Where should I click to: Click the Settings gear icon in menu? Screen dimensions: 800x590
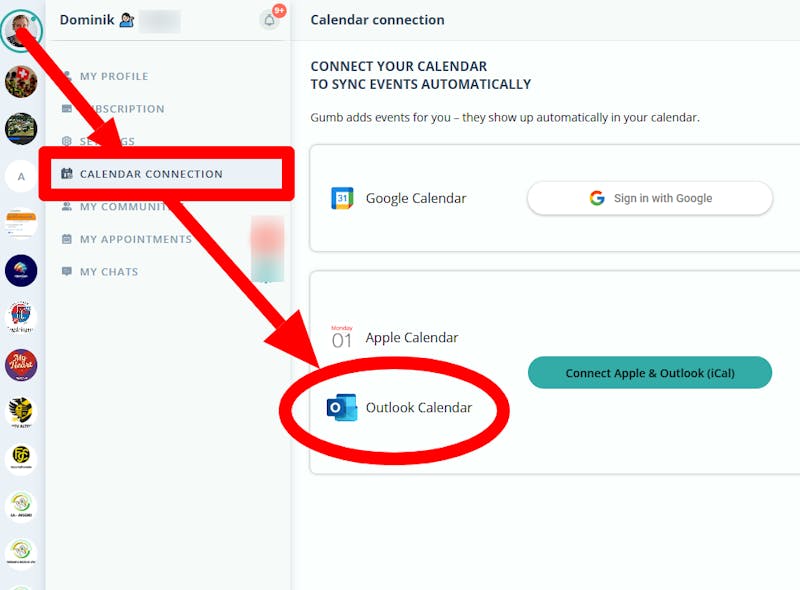pos(67,141)
